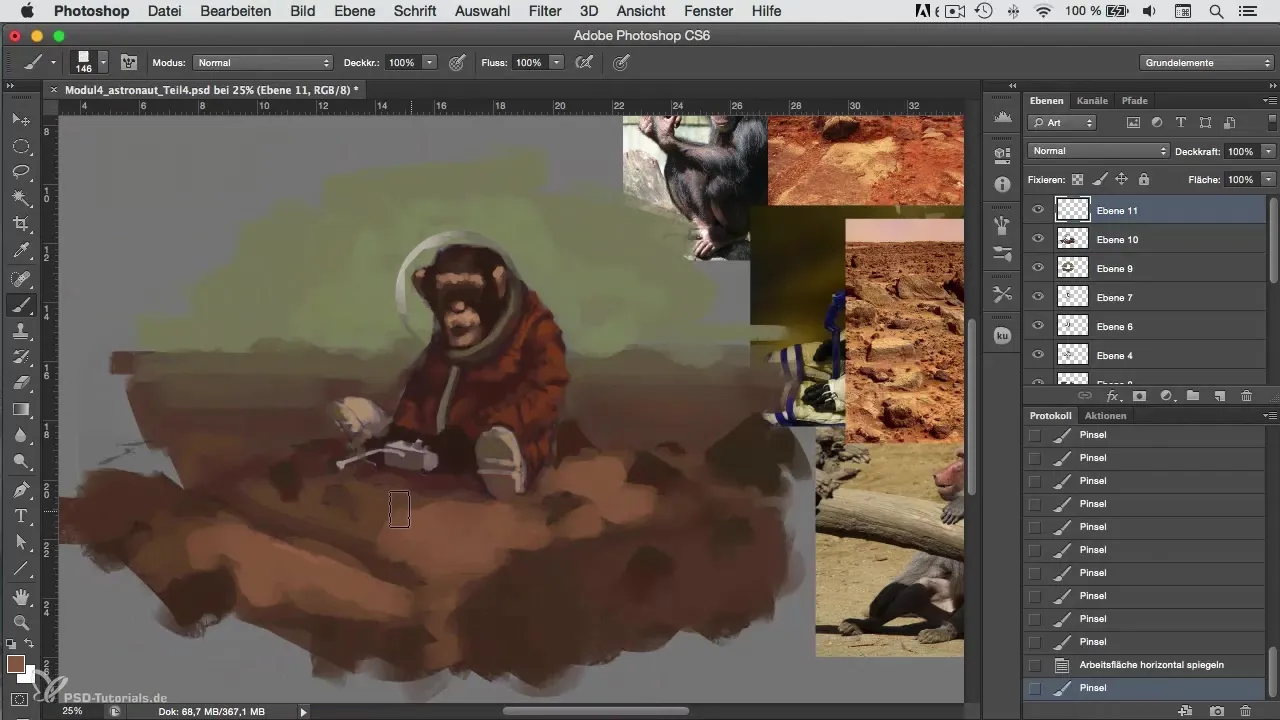Image resolution: width=1280 pixels, height=720 pixels.
Task: Select the Magic Wand tool
Action: pos(21,199)
